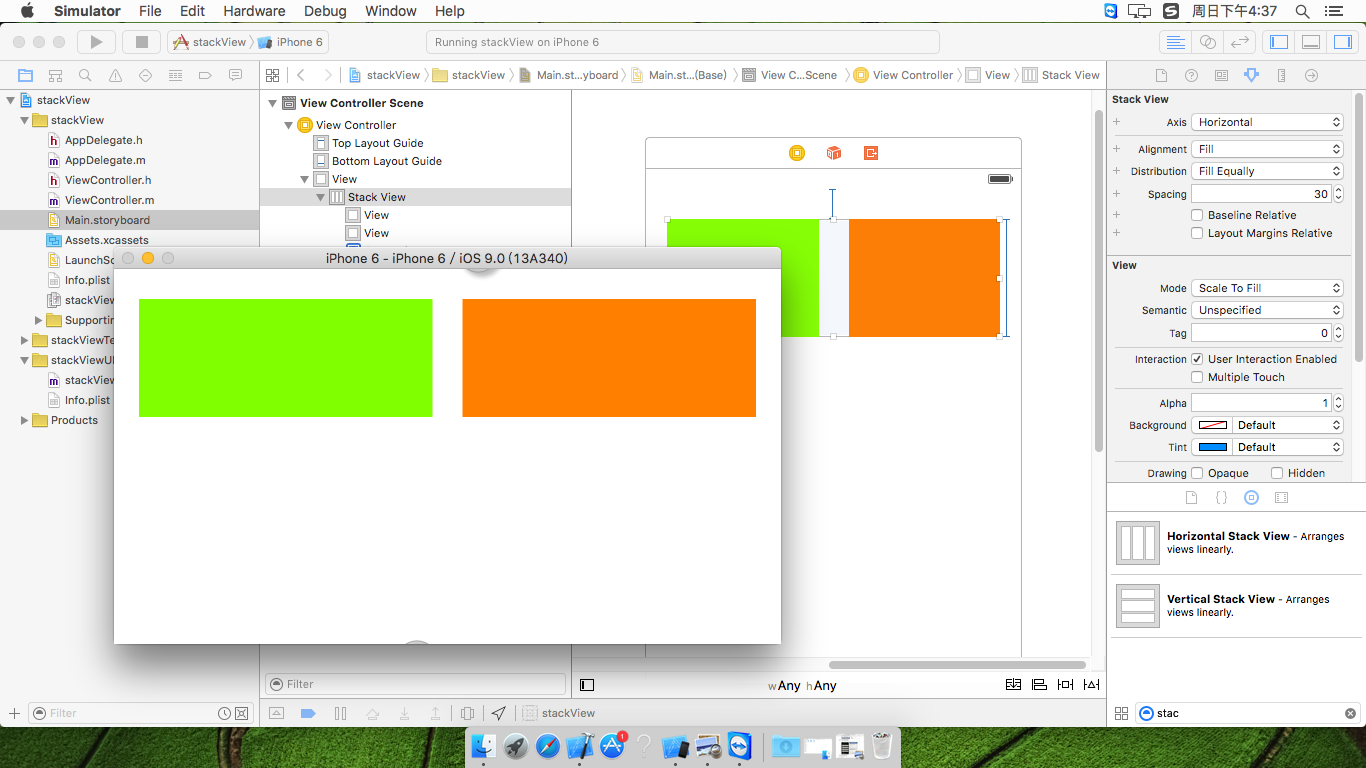Screen dimensions: 1366x768
Task: Open the Axis dropdown
Action: [x=1267, y=122]
